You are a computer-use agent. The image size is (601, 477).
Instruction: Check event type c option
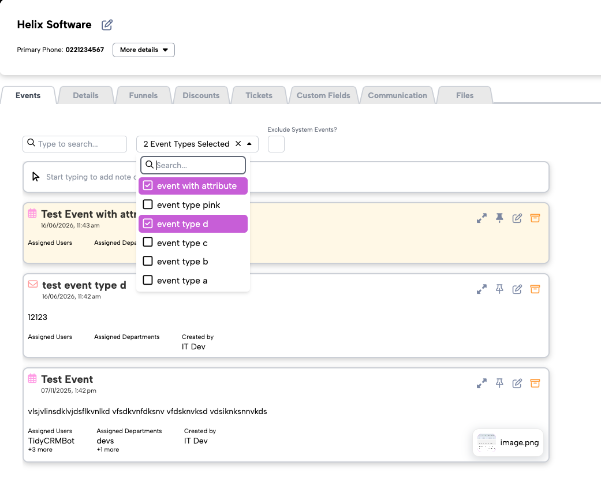(193, 243)
